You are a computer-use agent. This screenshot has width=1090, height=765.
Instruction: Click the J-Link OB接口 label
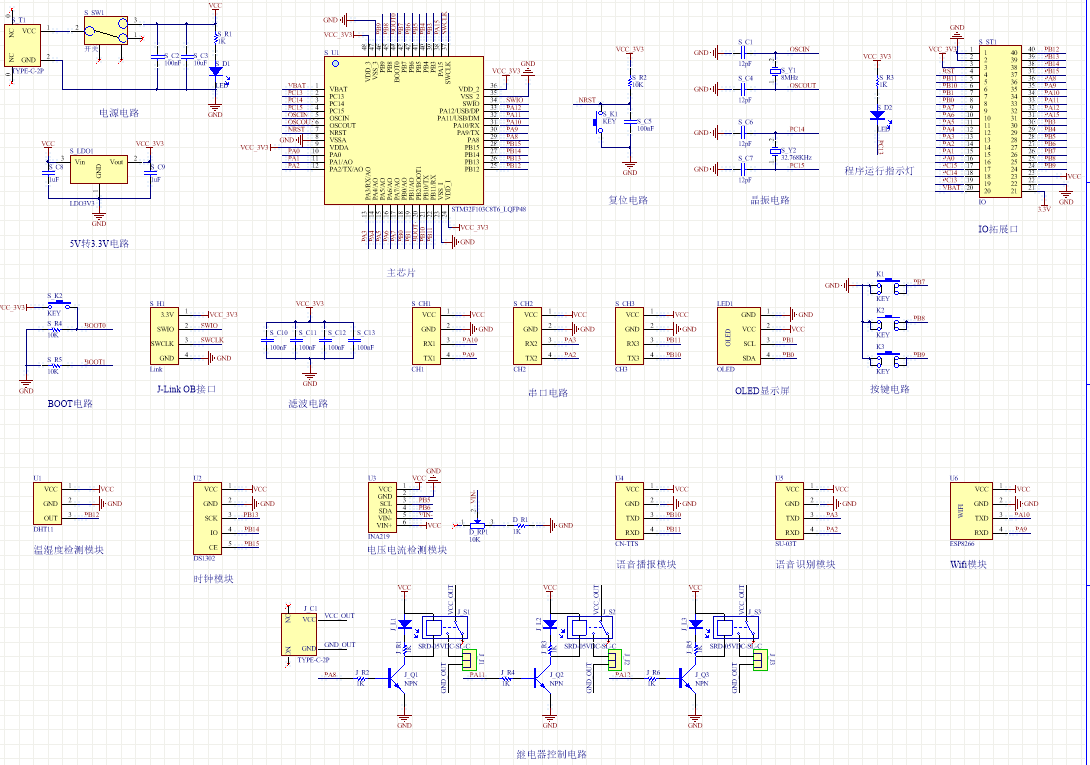coord(186,389)
